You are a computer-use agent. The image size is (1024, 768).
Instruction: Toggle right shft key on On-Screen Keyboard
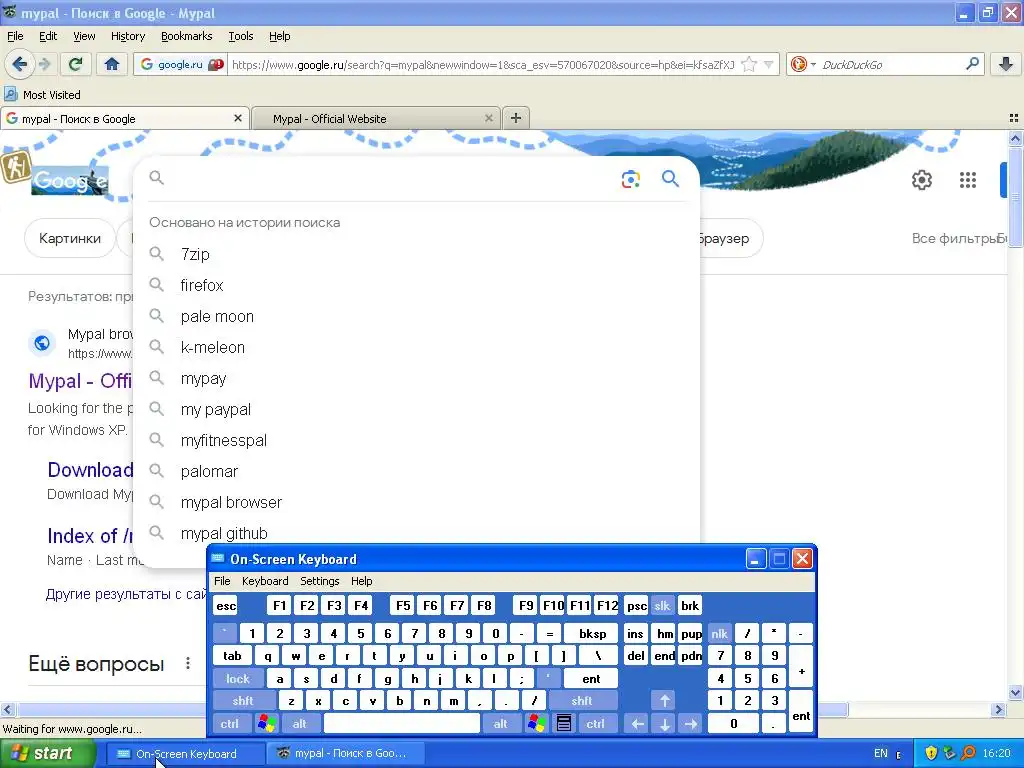click(582, 701)
